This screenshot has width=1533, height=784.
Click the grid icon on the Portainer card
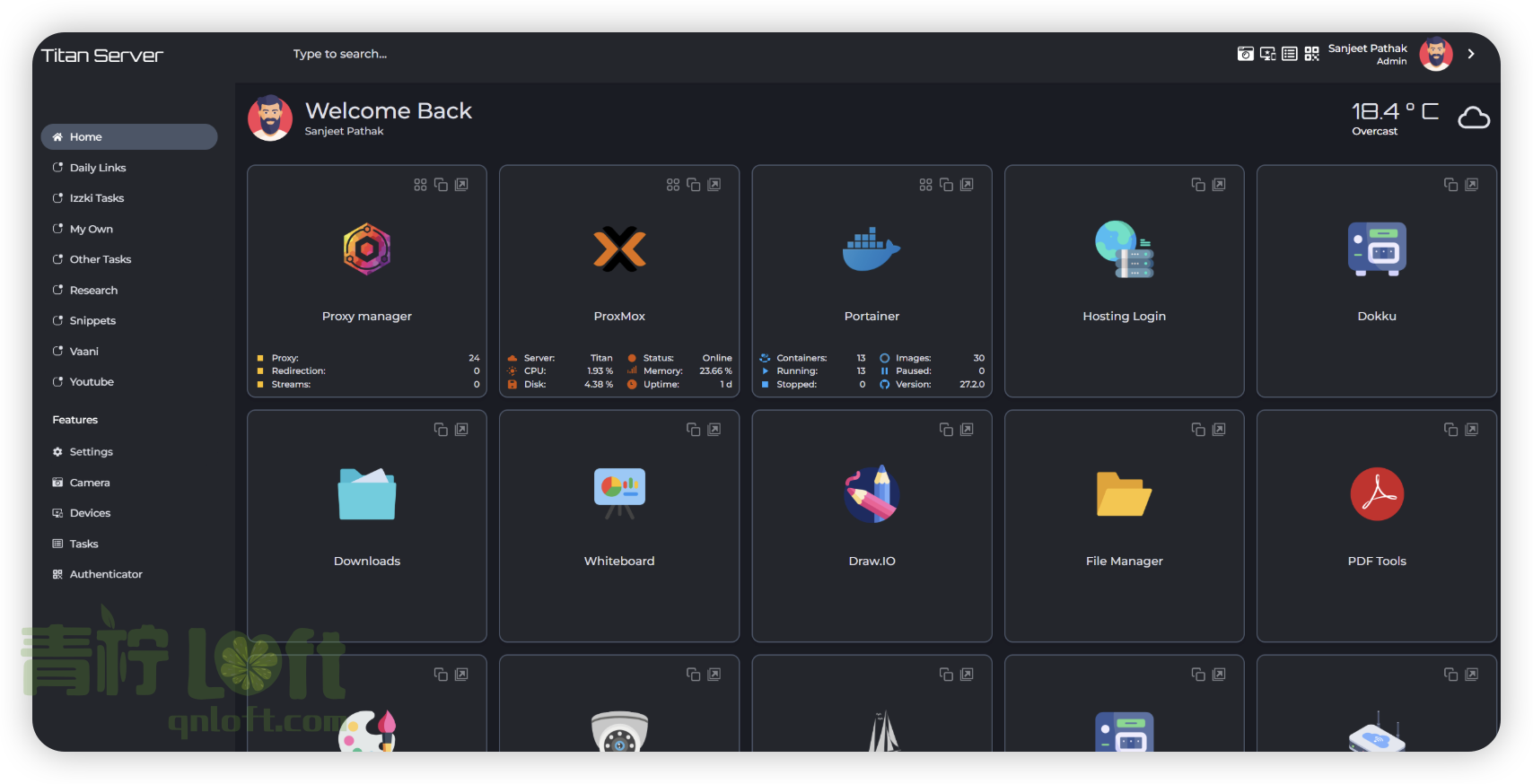[x=925, y=185]
